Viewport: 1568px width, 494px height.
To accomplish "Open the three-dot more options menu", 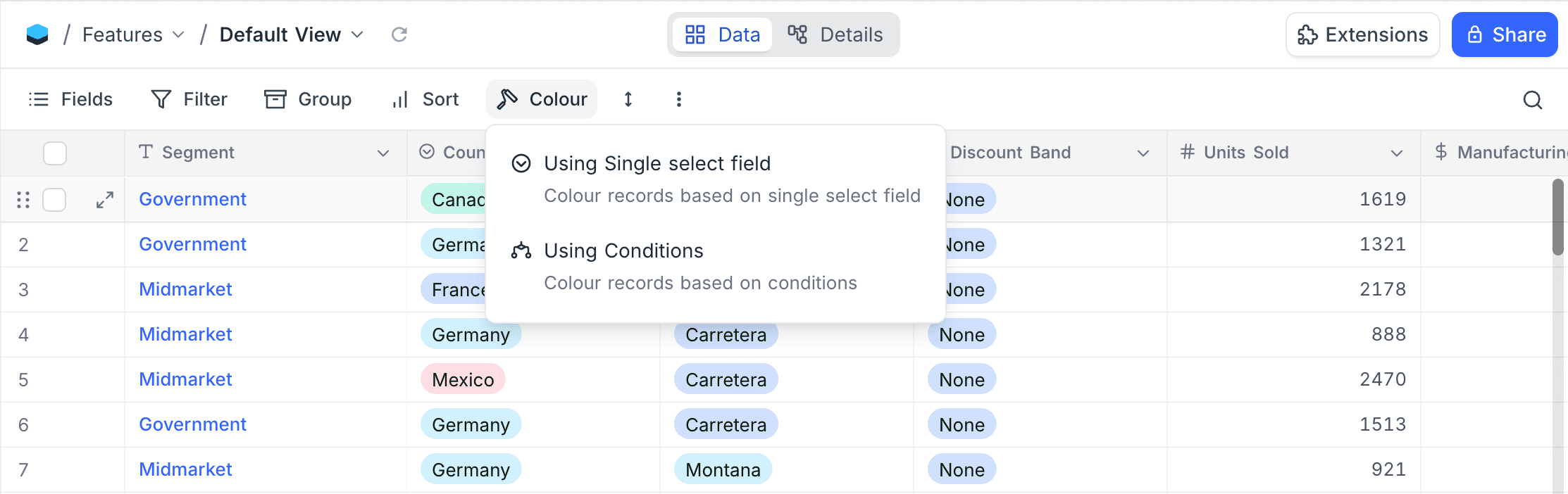I will tap(678, 99).
